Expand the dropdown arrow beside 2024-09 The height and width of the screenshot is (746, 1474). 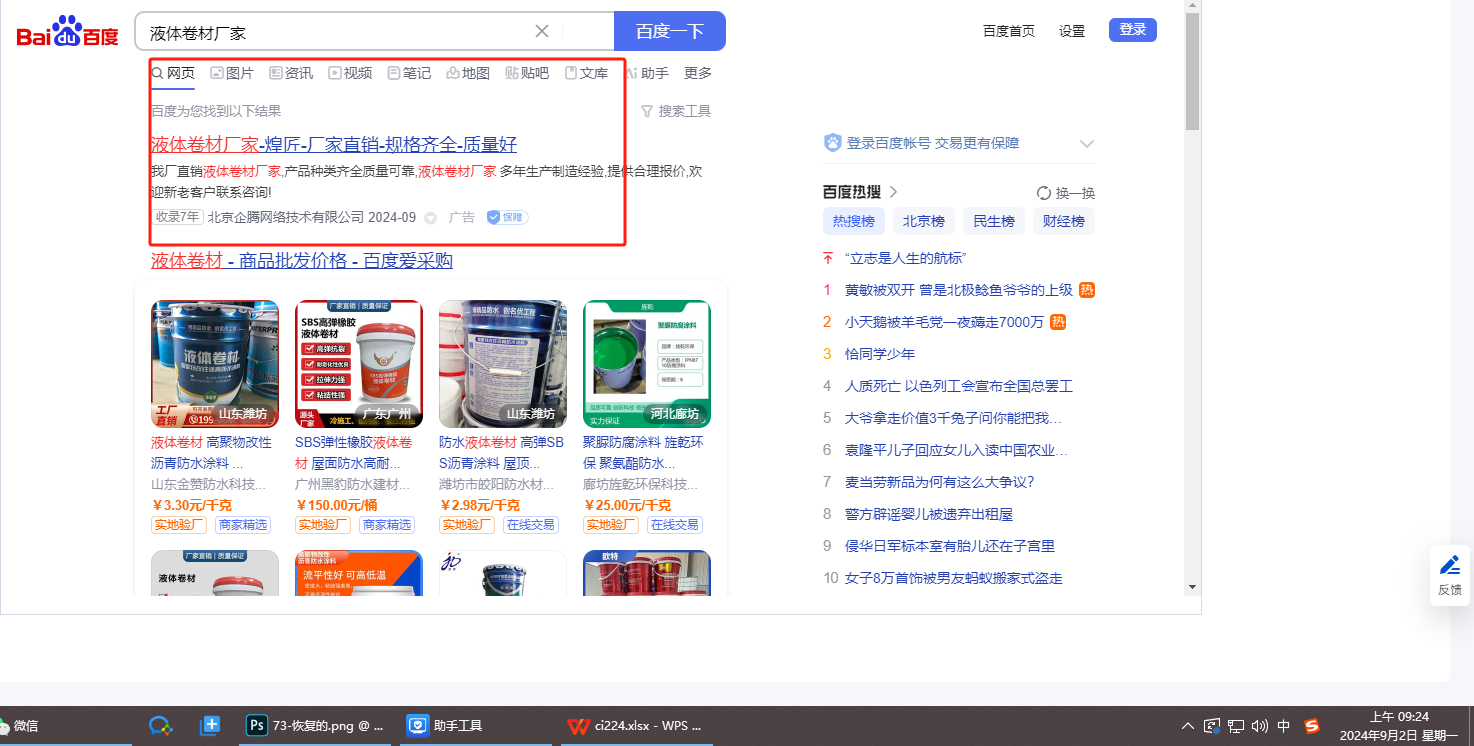coord(431,218)
